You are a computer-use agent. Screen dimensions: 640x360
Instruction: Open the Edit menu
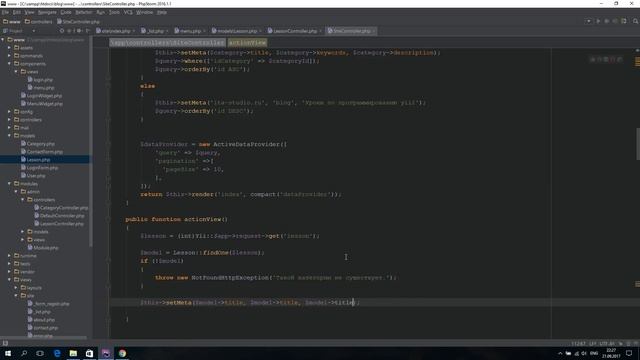(x=17, y=12)
